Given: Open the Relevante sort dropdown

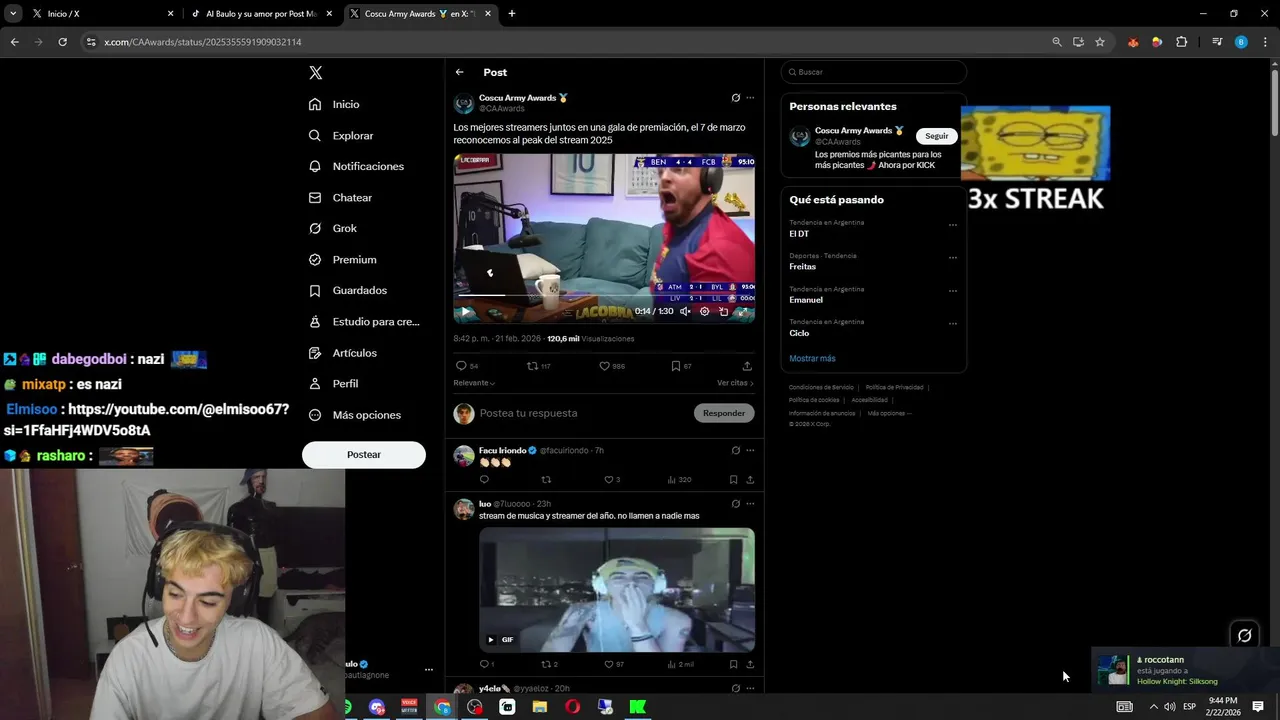Looking at the screenshot, I should (474, 383).
